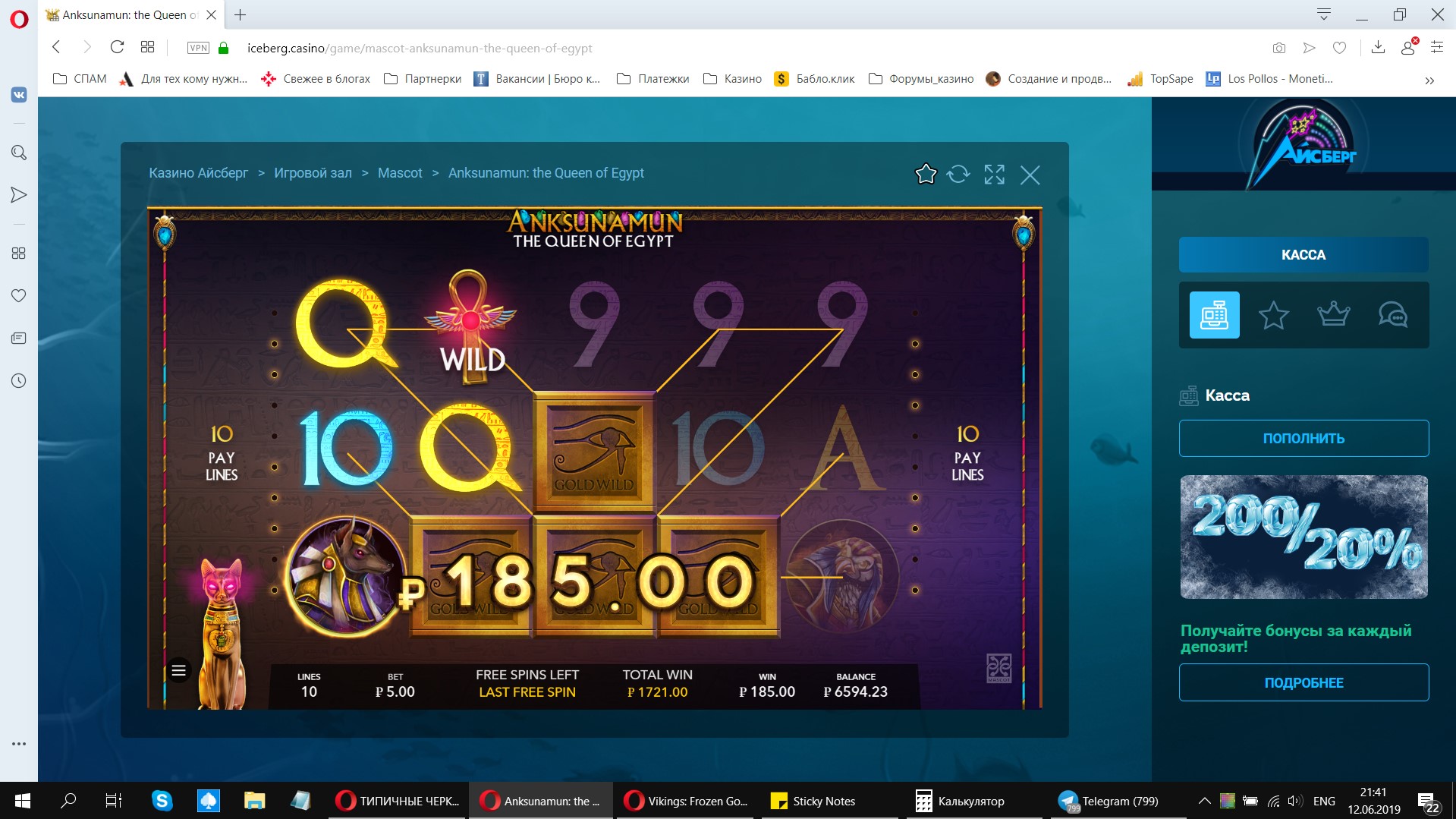Open the downloads panel
Screen dimensions: 1456x819
(1379, 47)
